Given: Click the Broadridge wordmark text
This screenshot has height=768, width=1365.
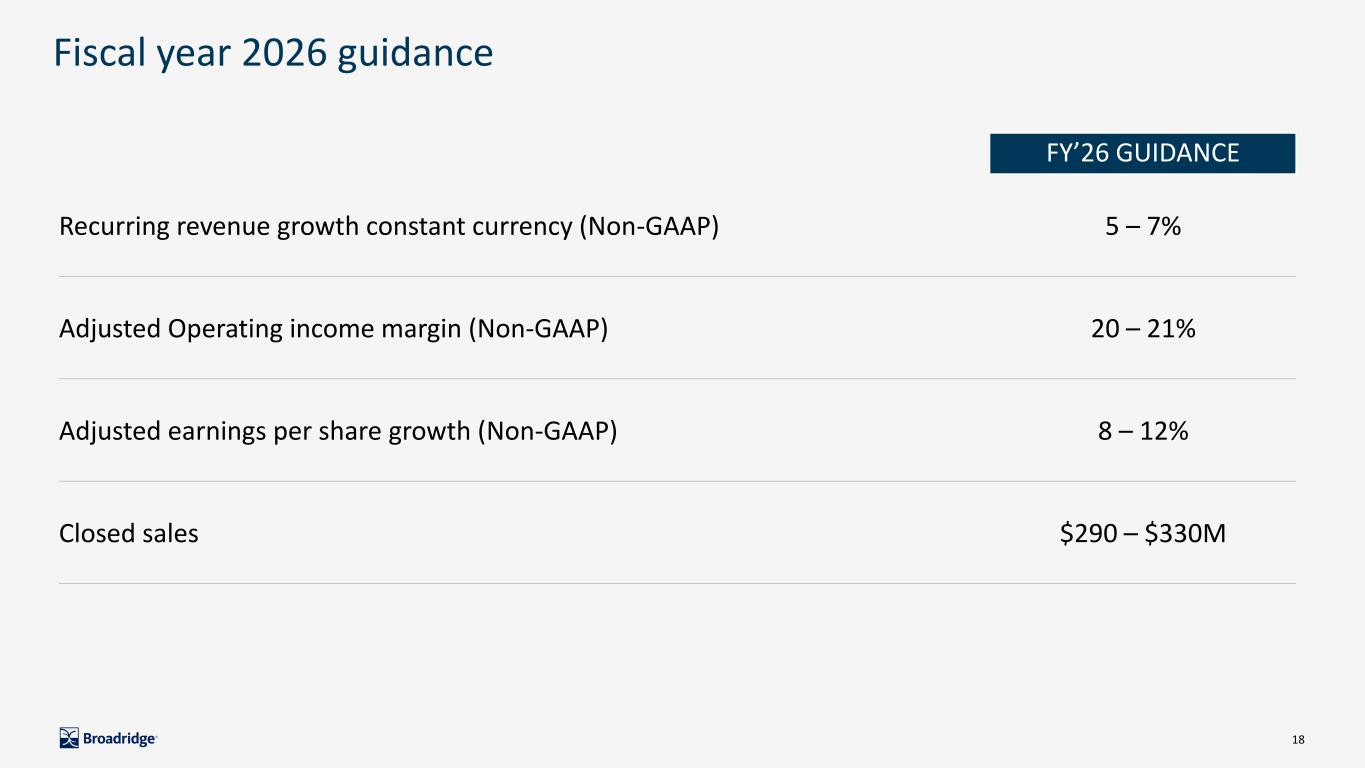Looking at the screenshot, I should tap(119, 739).
